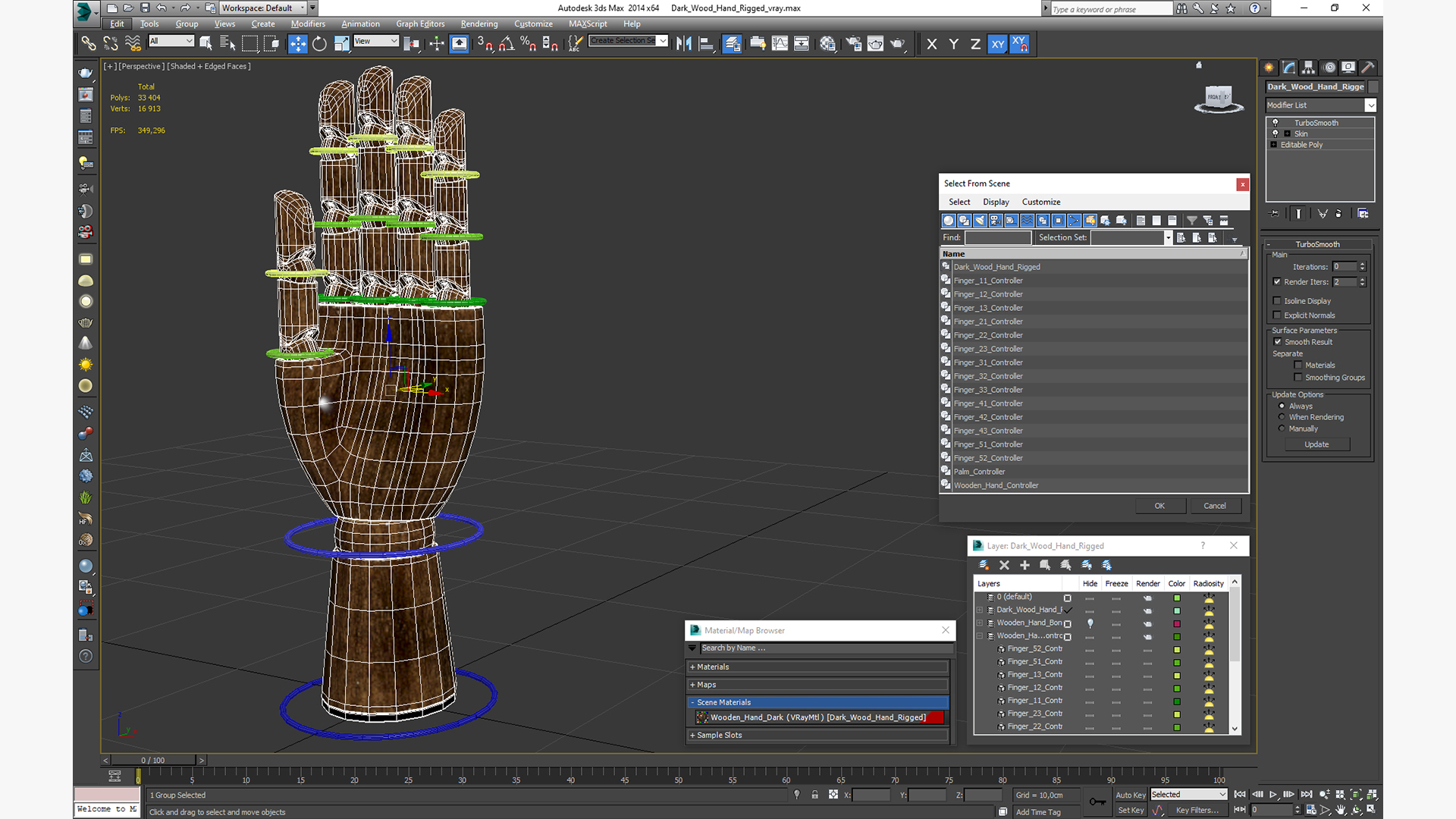The height and width of the screenshot is (819, 1456).
Task: Click the Render Production teapot icon
Action: click(898, 43)
